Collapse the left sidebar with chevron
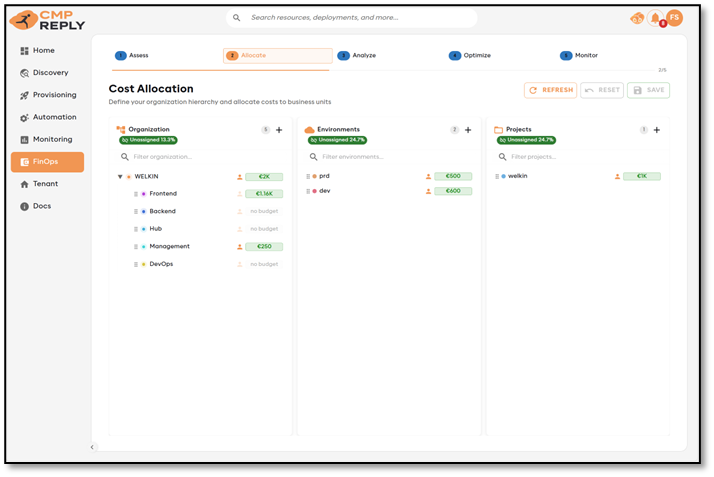This screenshot has width=714, height=477. point(92,447)
